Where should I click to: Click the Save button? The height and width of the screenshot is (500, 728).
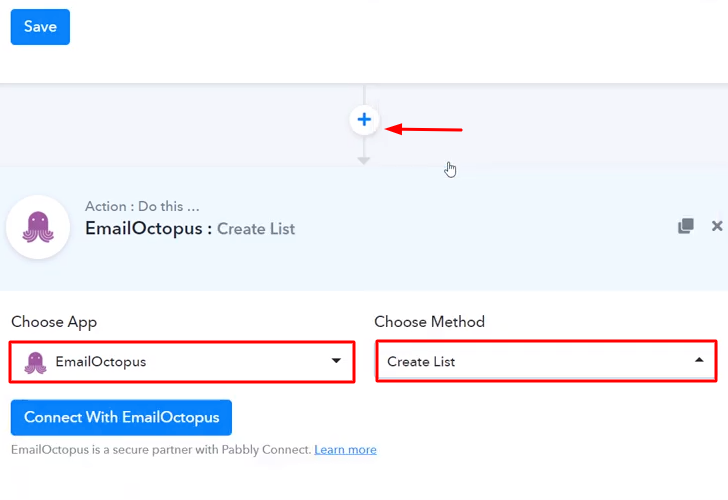coord(40,27)
